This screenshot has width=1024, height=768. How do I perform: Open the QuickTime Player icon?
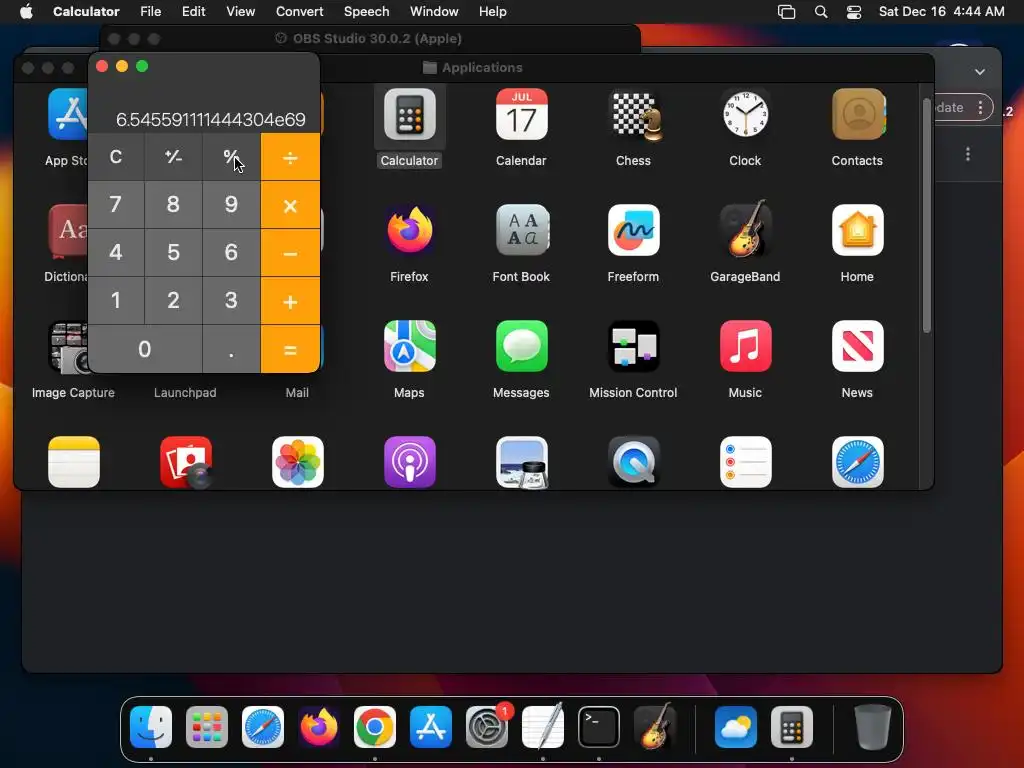633,462
